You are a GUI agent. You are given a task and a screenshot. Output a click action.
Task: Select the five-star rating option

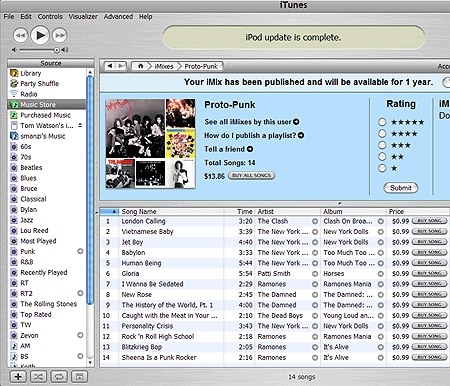click(382, 122)
